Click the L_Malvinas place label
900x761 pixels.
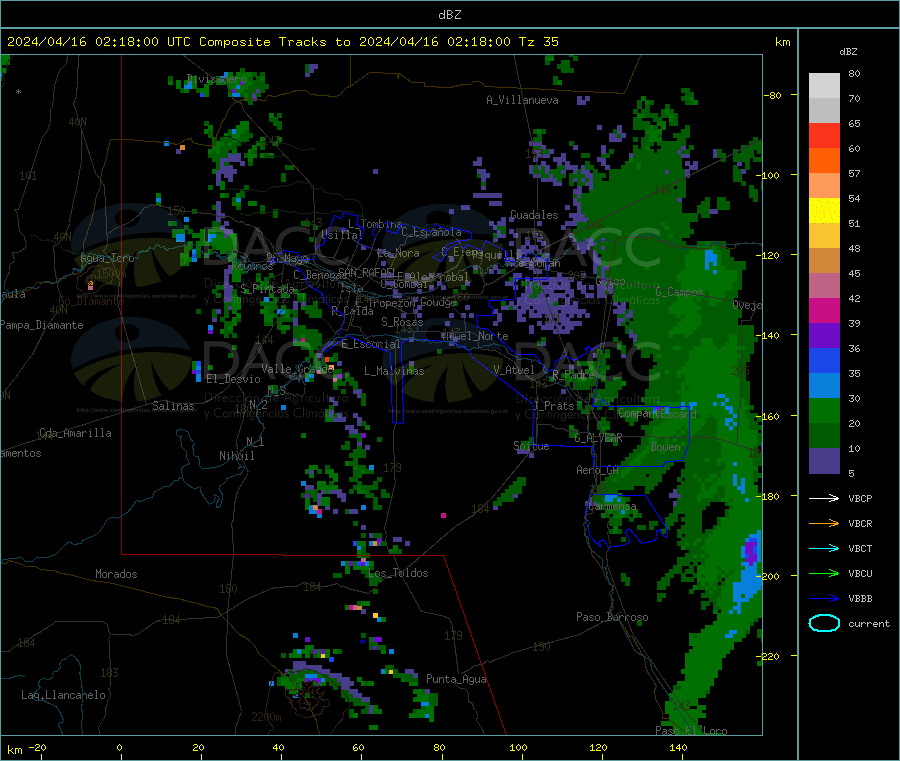coord(394,371)
